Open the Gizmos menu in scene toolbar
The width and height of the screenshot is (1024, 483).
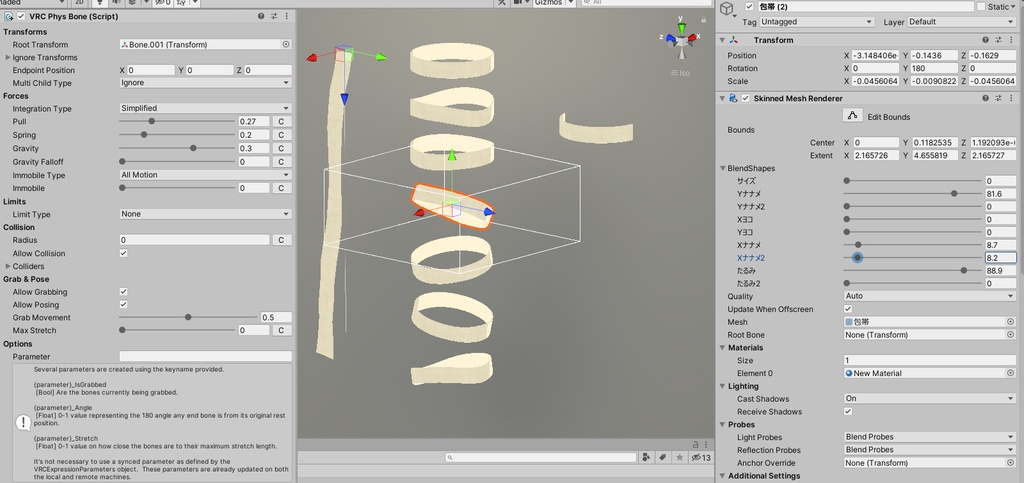[x=554, y=3]
